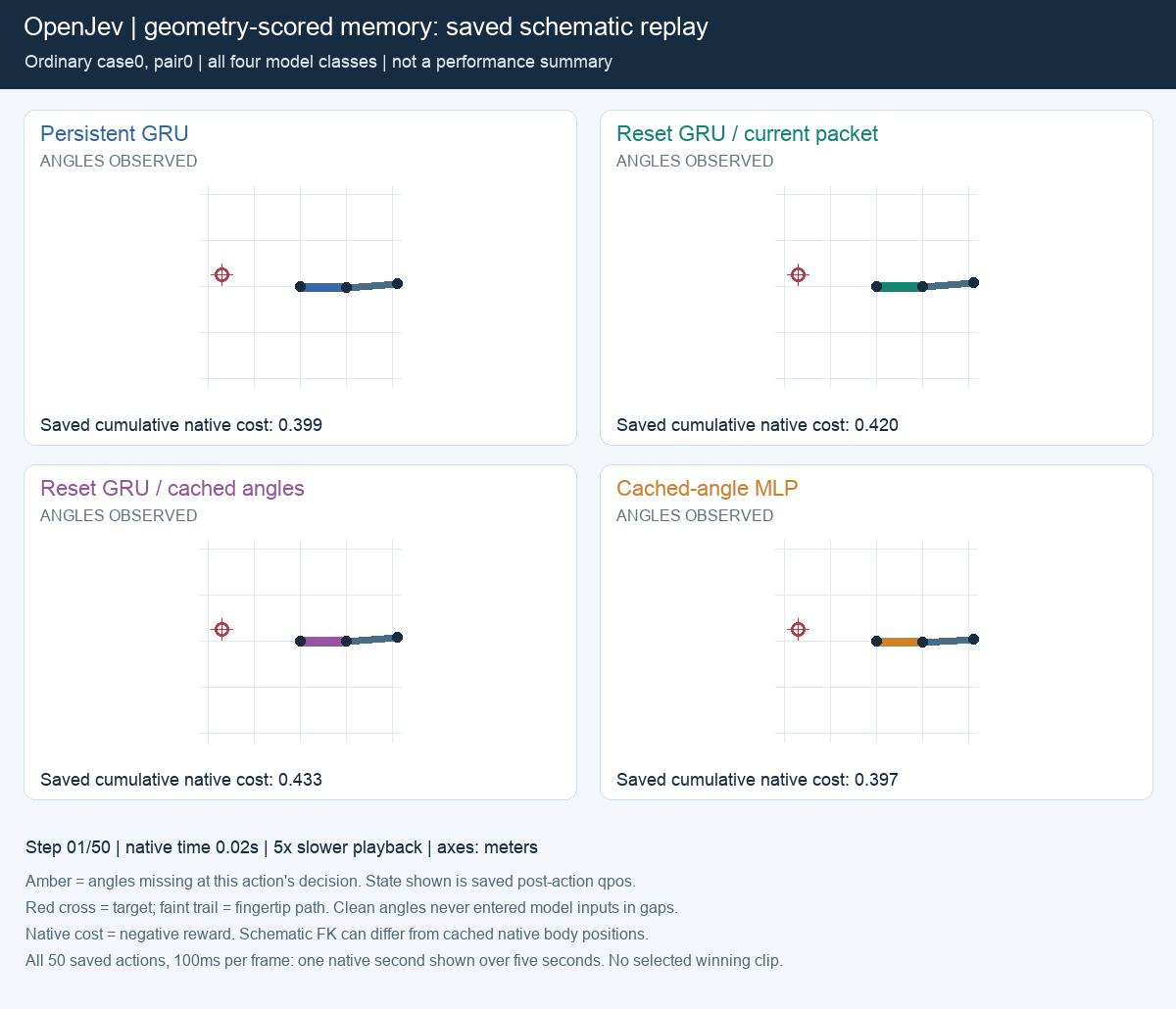Image resolution: width=1176 pixels, height=1009 pixels.
Task: Click the red target crosshair in Persistent GRU panel
Action: (x=222, y=274)
